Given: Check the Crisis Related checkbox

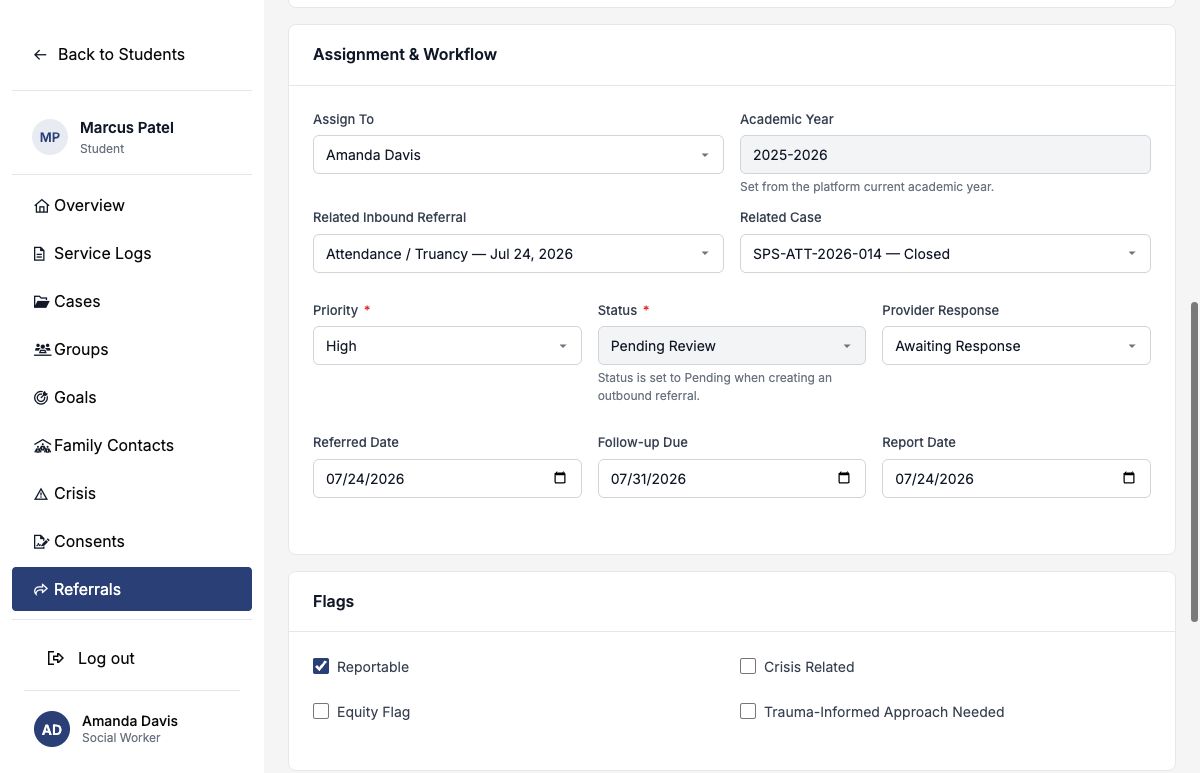Looking at the screenshot, I should [748, 666].
